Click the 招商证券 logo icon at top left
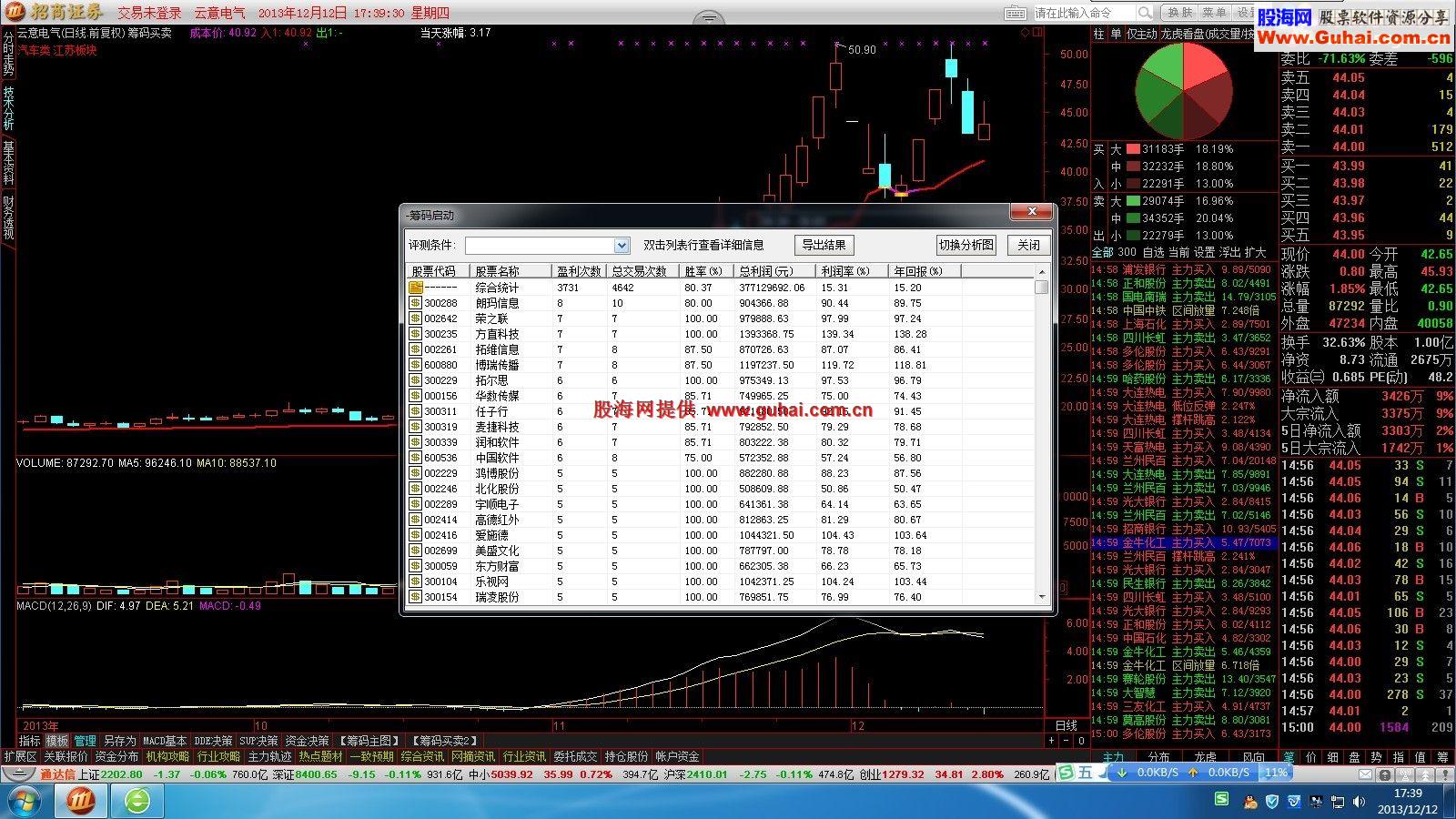The width and height of the screenshot is (1456, 819). (14, 12)
